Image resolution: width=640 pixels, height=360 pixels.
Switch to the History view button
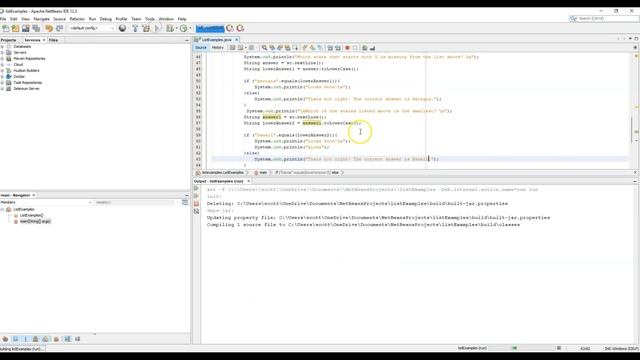218,48
